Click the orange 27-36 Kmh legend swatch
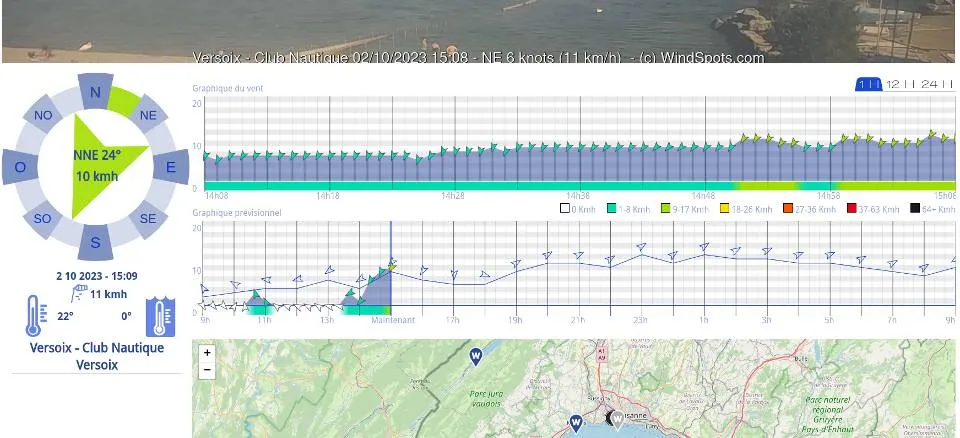The width and height of the screenshot is (960, 438). click(x=787, y=208)
